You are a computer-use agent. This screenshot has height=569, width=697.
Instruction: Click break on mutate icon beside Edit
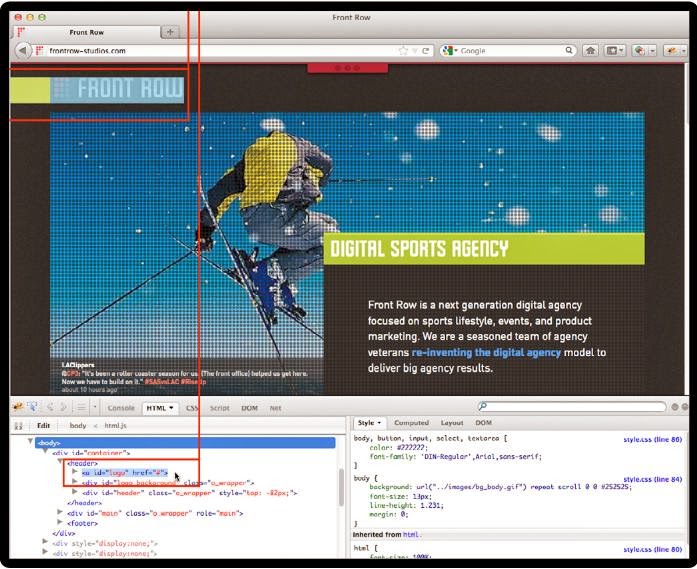tap(19, 426)
